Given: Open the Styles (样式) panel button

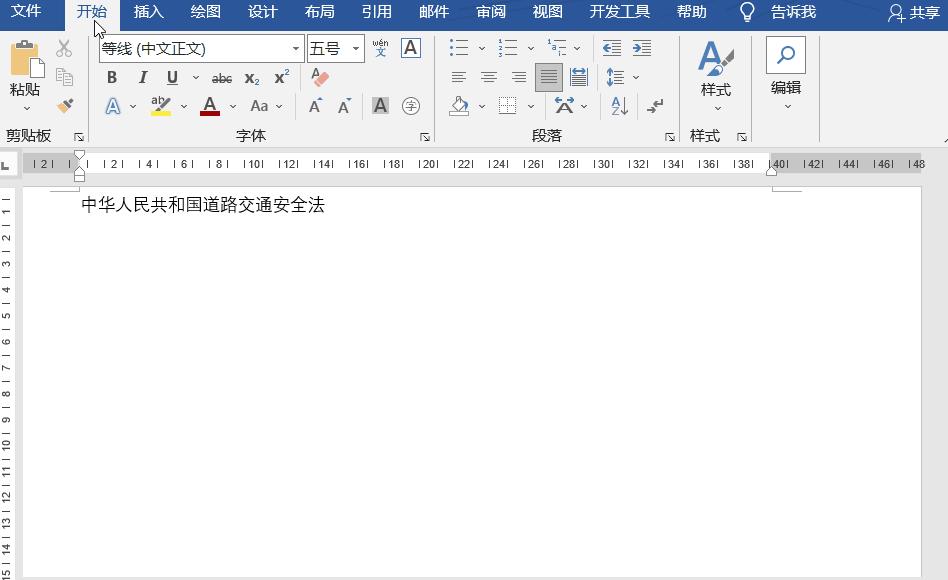Looking at the screenshot, I should coord(716,76).
